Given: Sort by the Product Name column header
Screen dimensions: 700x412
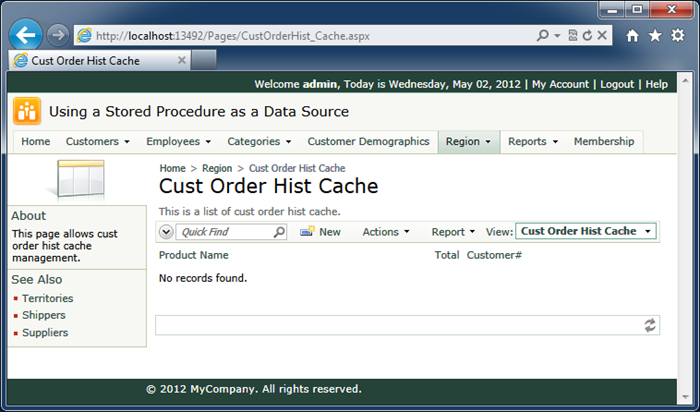Looking at the screenshot, I should pyautogui.click(x=194, y=255).
